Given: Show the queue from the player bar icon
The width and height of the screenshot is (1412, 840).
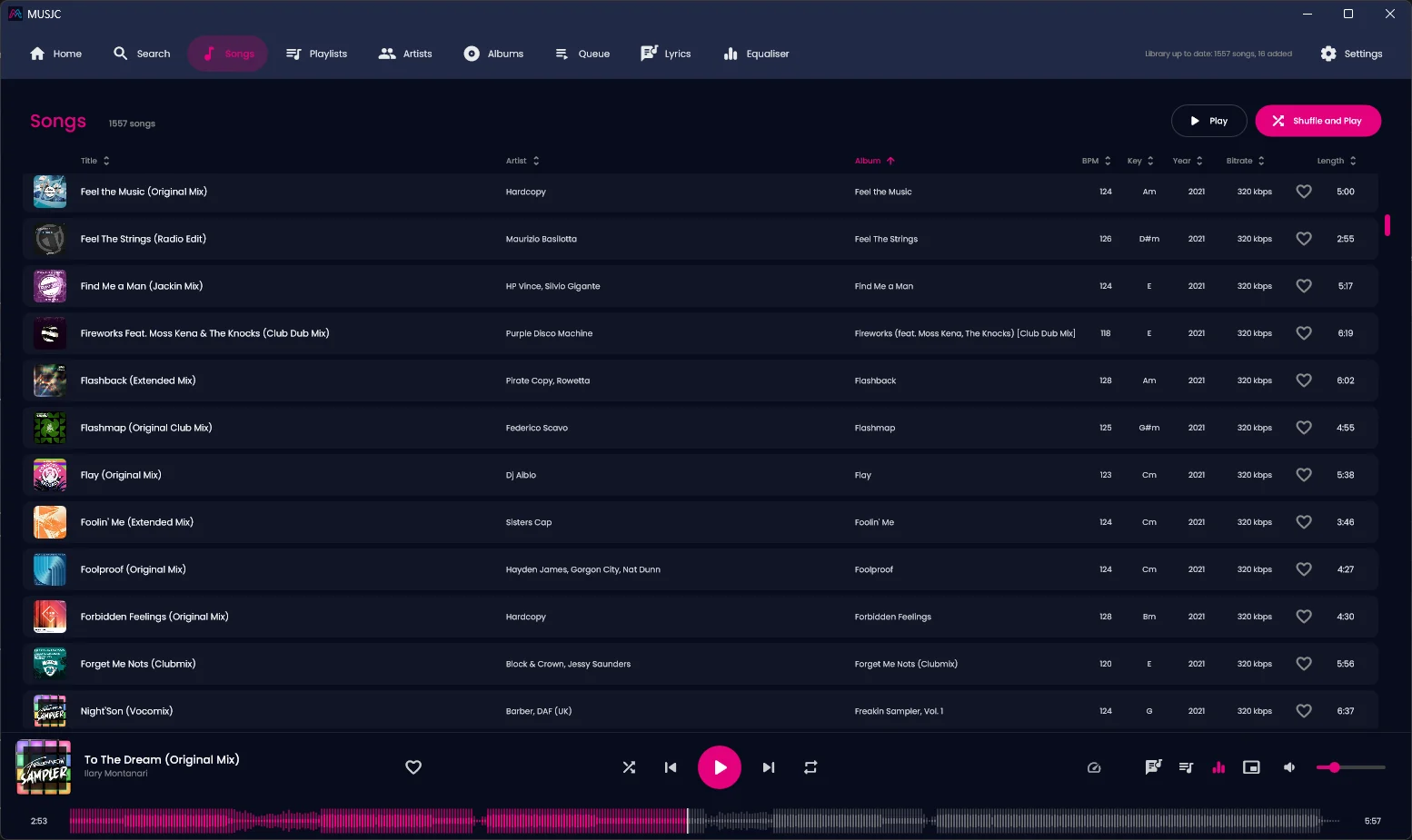Looking at the screenshot, I should pos(1186,767).
